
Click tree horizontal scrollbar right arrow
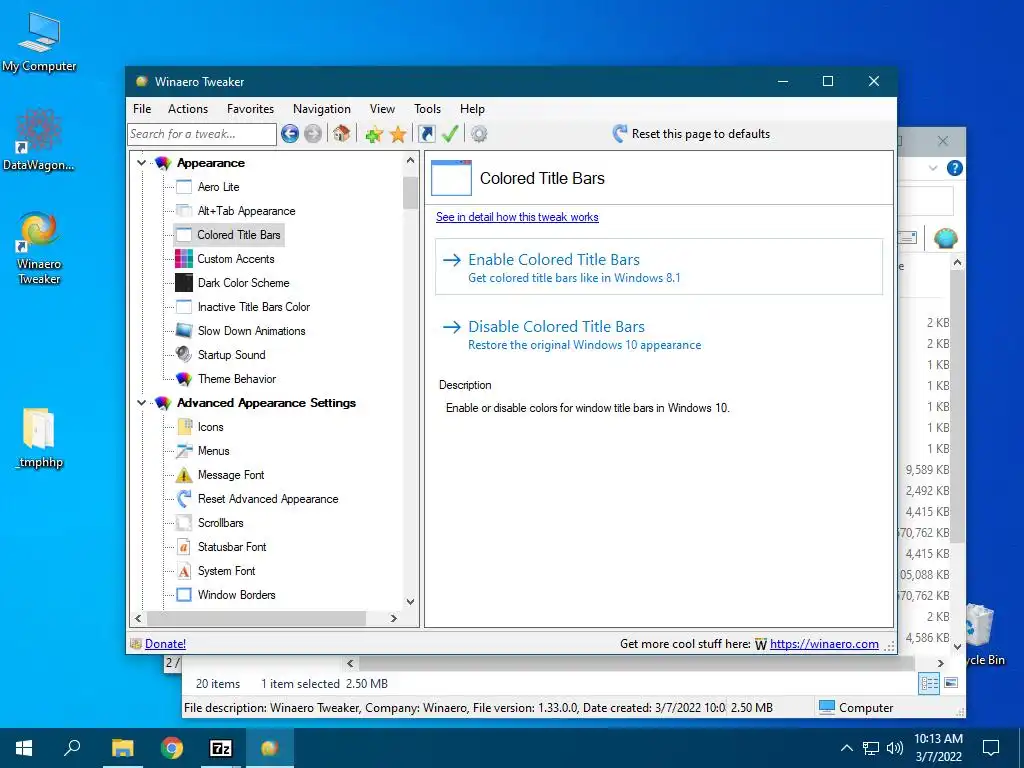coord(393,618)
